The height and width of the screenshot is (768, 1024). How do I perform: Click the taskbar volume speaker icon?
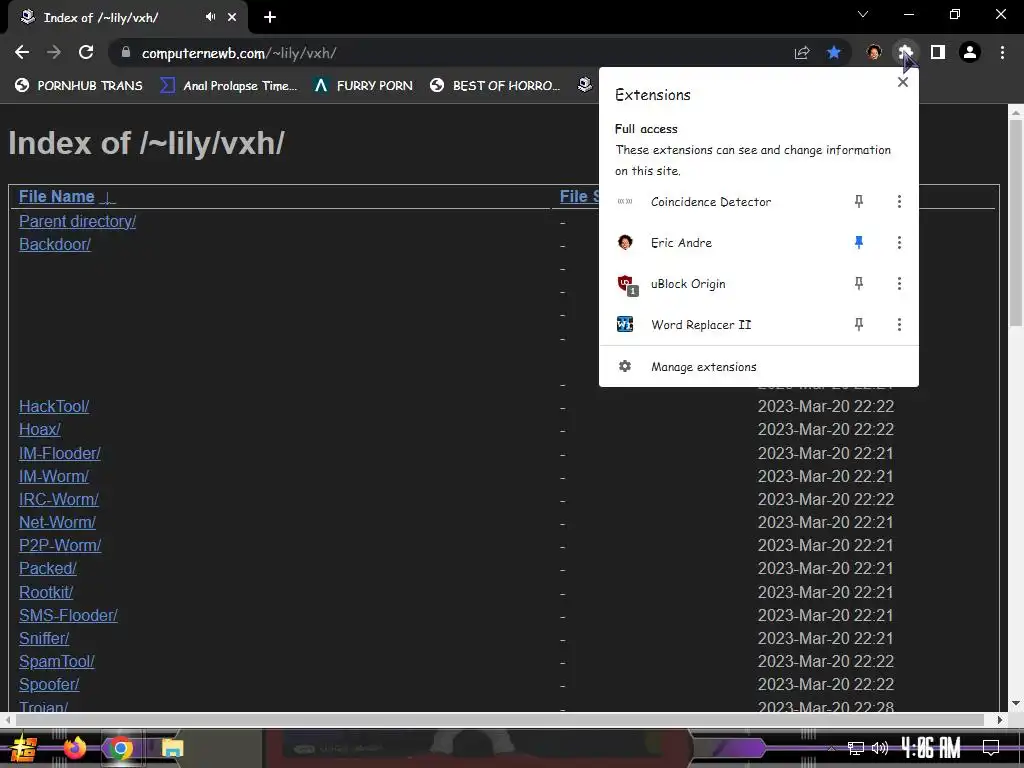880,748
